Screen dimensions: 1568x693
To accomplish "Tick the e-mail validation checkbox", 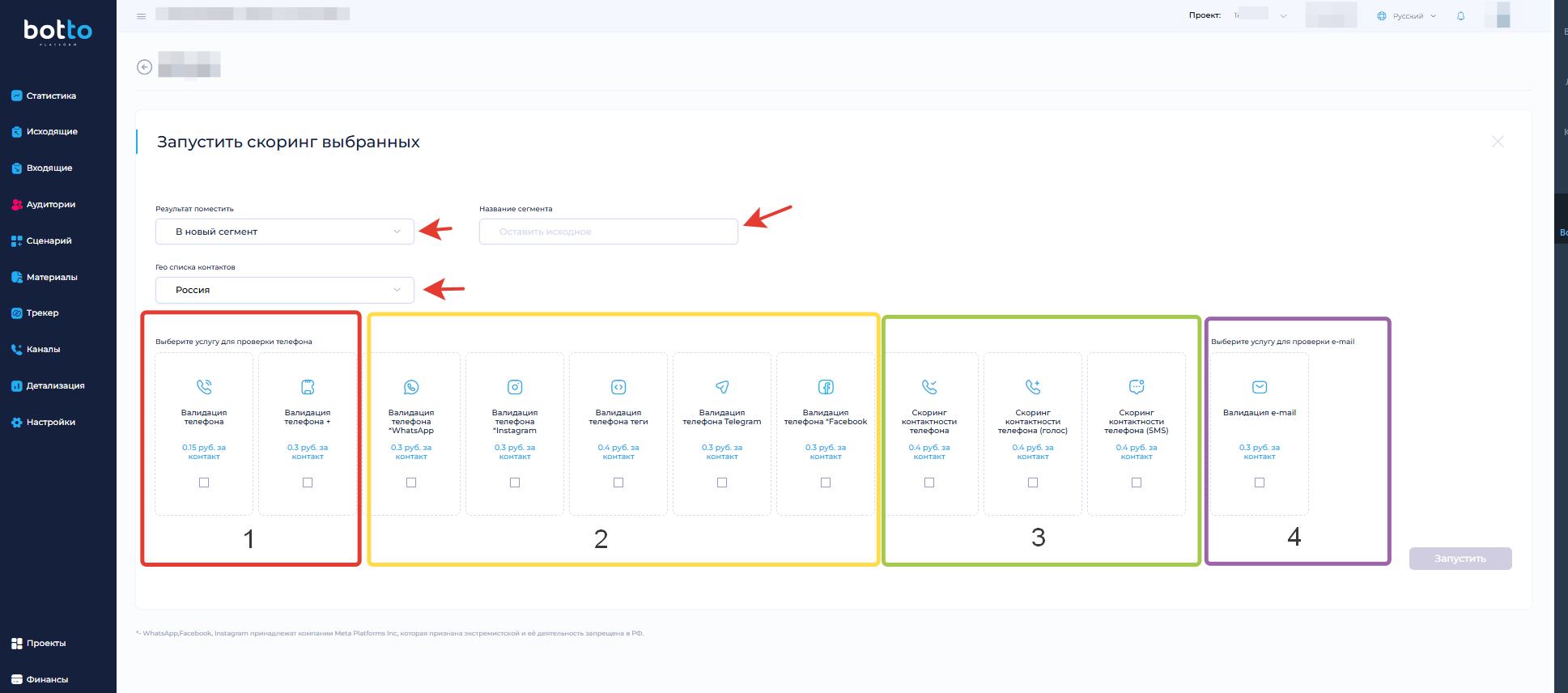I will coord(1260,483).
